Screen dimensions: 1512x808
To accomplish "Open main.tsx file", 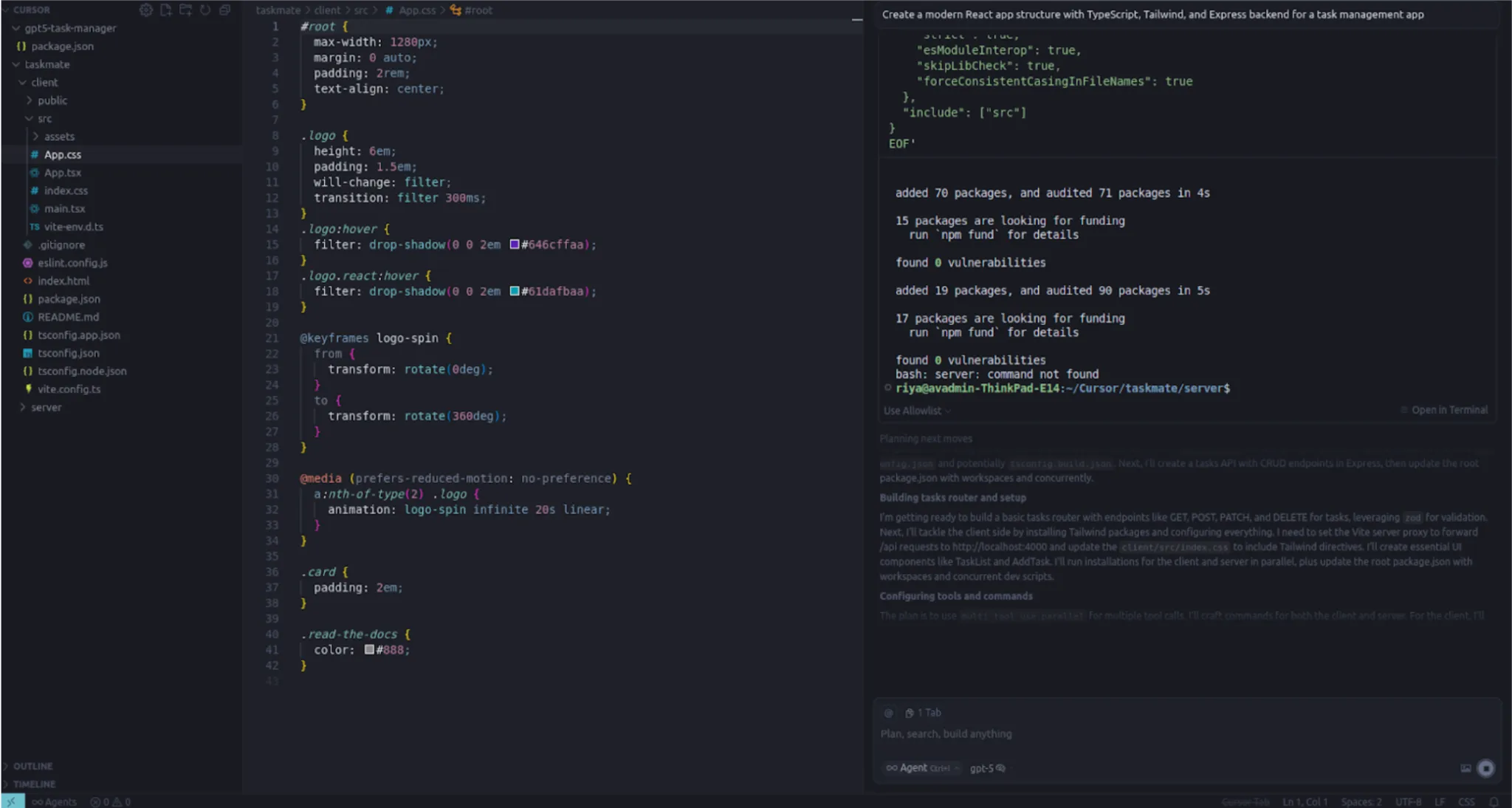I will [64, 208].
